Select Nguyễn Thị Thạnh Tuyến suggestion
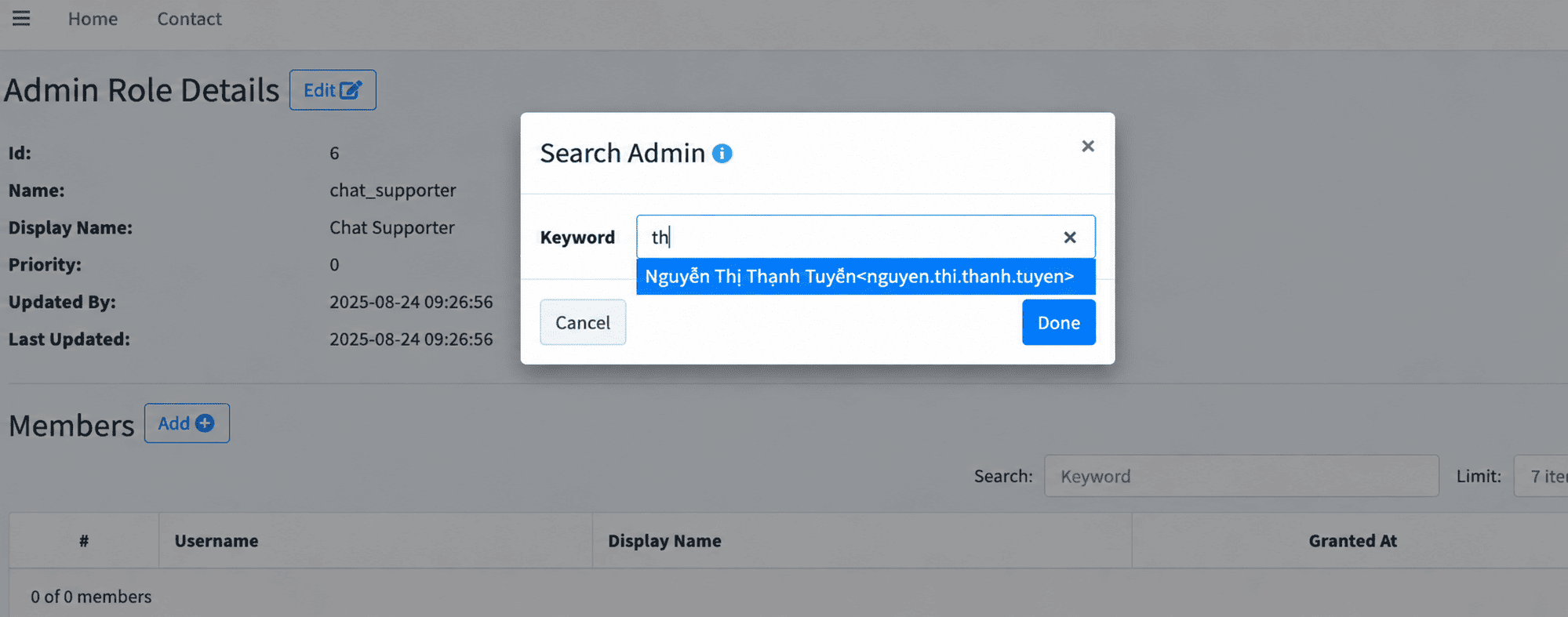 [x=865, y=277]
